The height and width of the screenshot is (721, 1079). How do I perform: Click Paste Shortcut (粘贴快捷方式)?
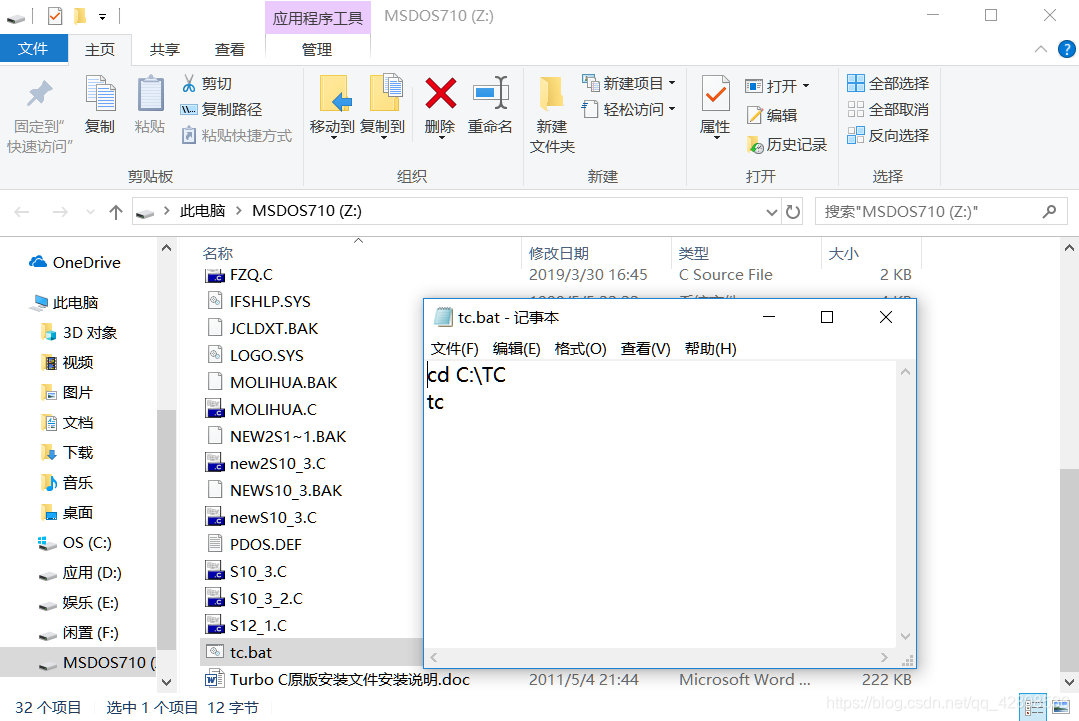tap(236, 136)
